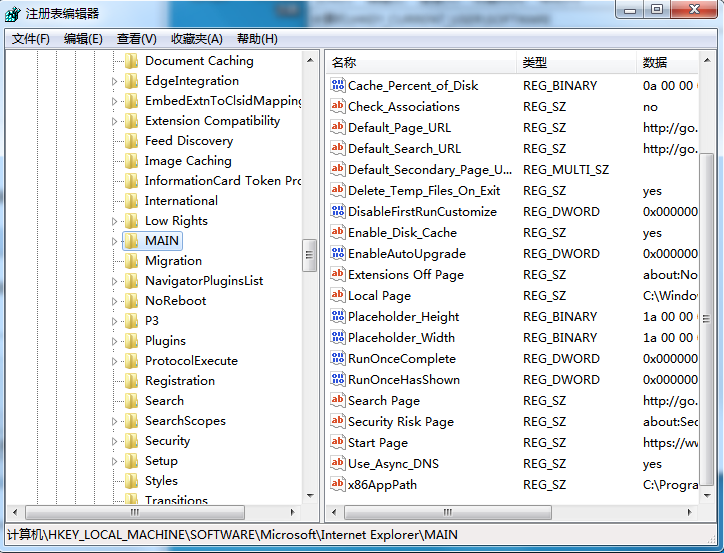724x553 pixels.
Task: Open the 收藏夹(A) menu
Action: point(197,39)
